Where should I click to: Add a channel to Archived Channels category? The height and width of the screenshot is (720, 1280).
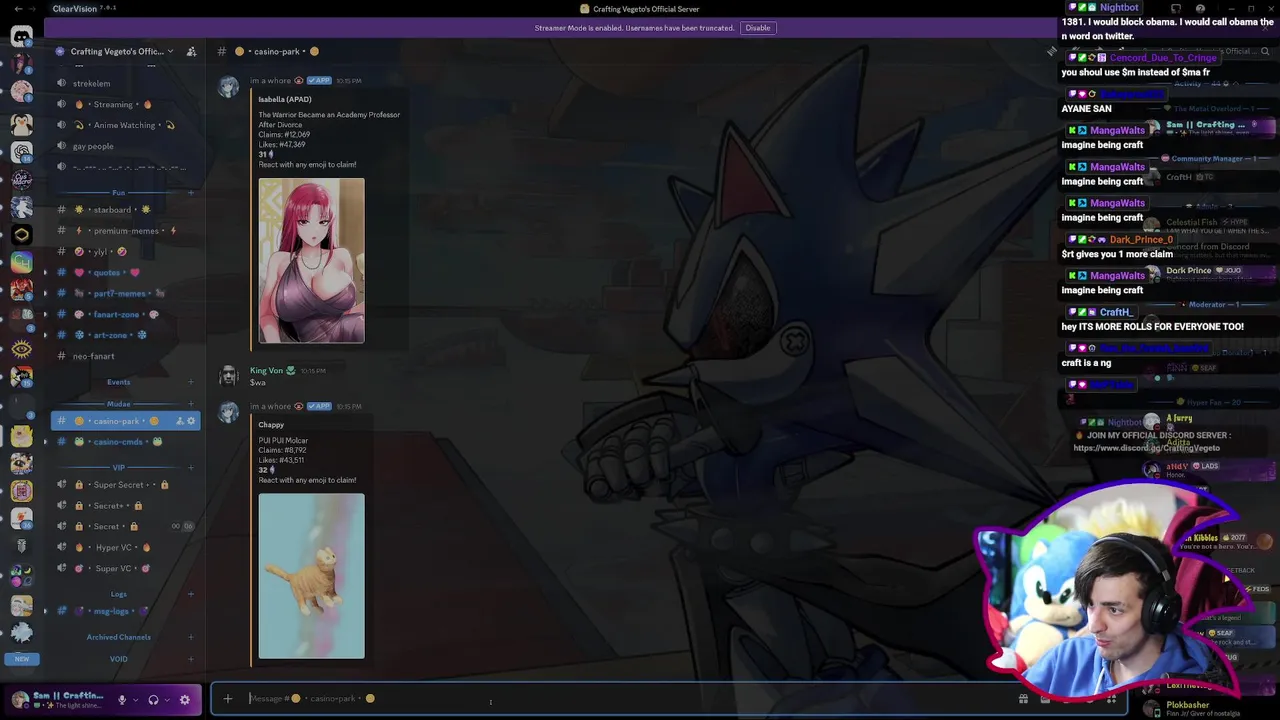coord(191,637)
